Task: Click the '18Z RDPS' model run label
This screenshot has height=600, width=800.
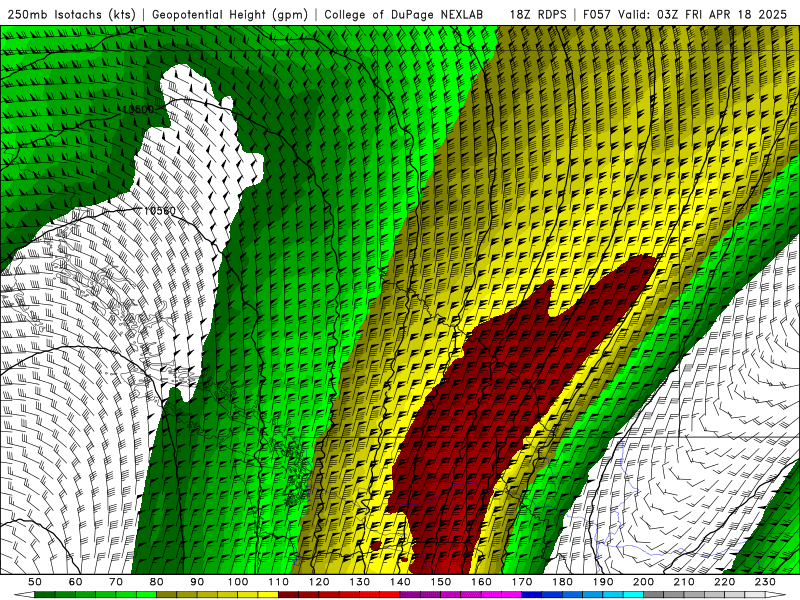Action: click(538, 14)
